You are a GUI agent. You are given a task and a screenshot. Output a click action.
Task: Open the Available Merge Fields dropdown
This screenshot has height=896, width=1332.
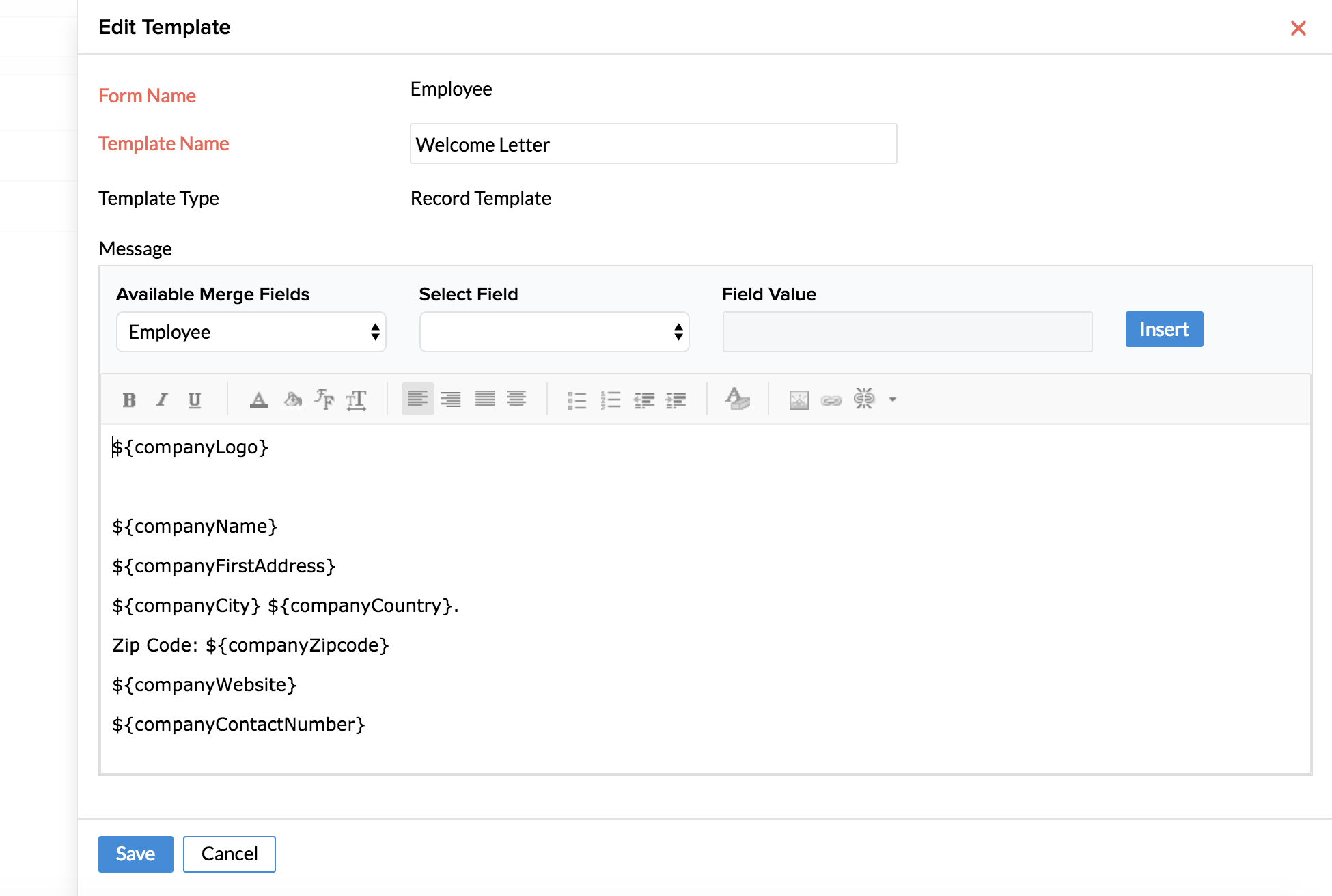pyautogui.click(x=251, y=333)
